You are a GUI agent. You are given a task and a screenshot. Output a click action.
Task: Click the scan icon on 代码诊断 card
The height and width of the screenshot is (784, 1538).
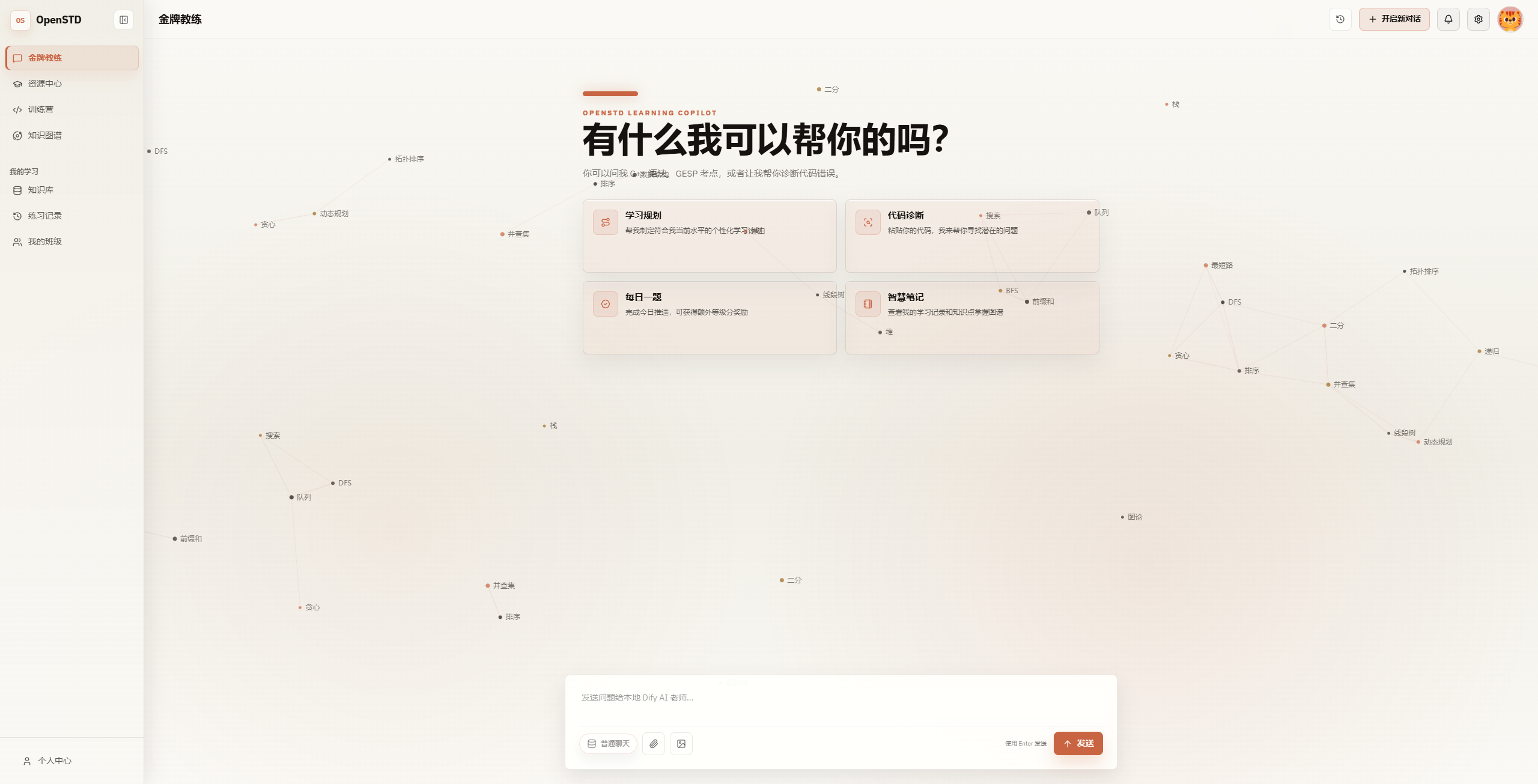coord(868,222)
